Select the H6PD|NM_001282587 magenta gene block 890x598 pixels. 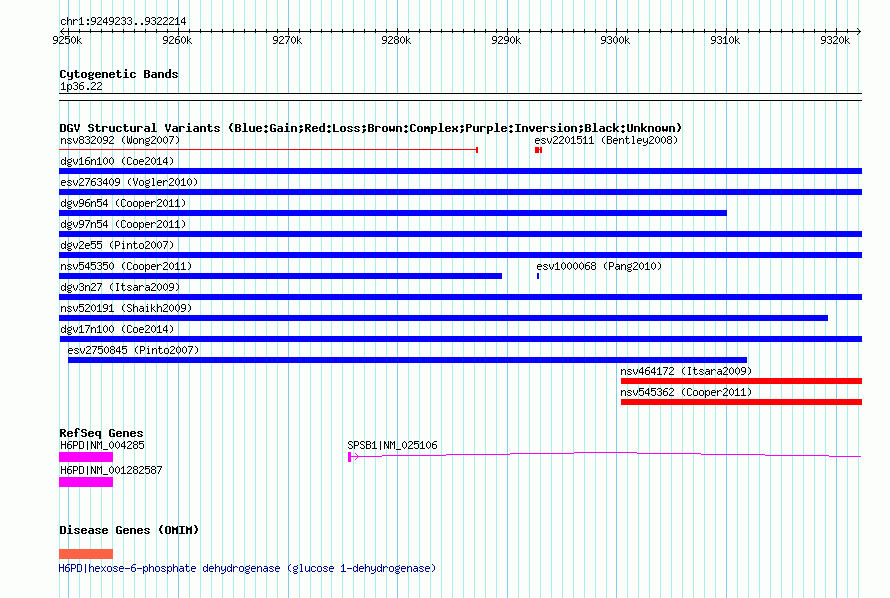click(86, 482)
